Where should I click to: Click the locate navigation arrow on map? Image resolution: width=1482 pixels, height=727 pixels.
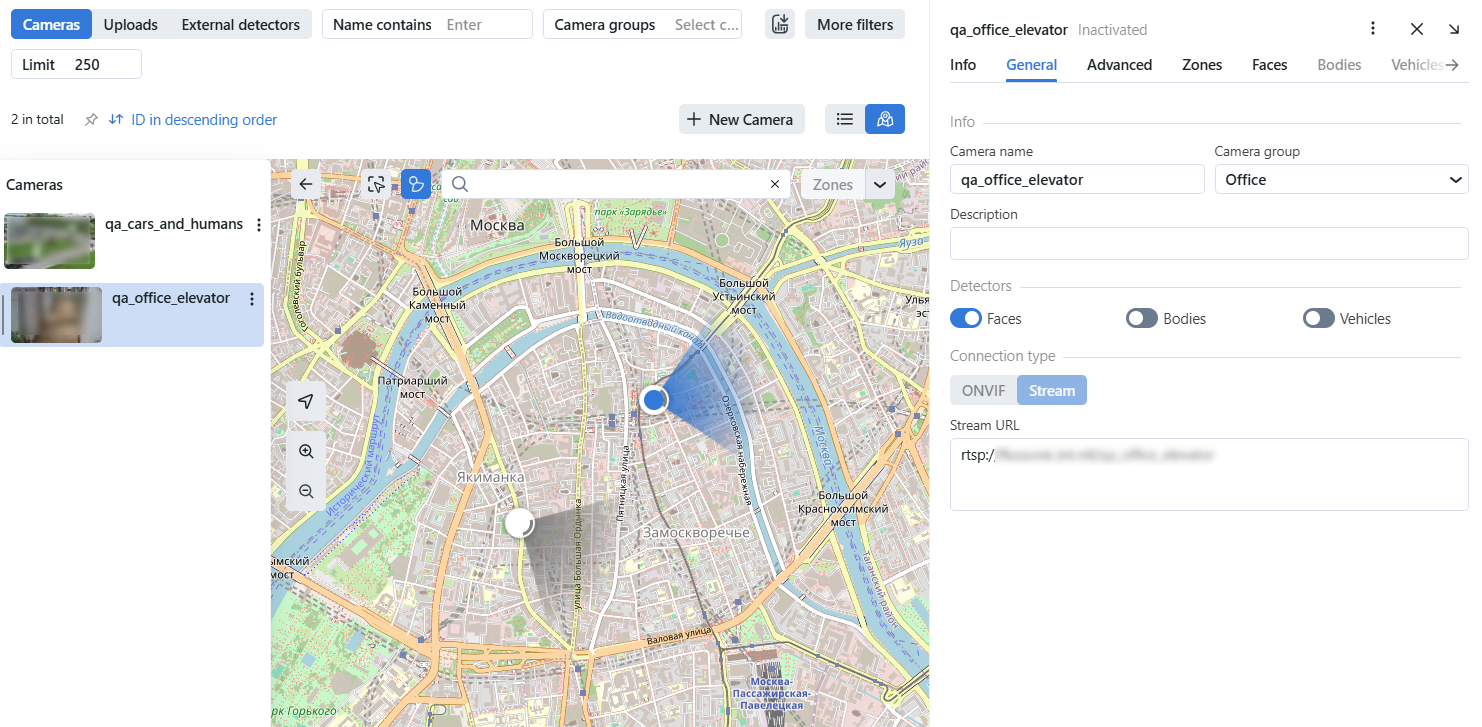pyautogui.click(x=306, y=401)
